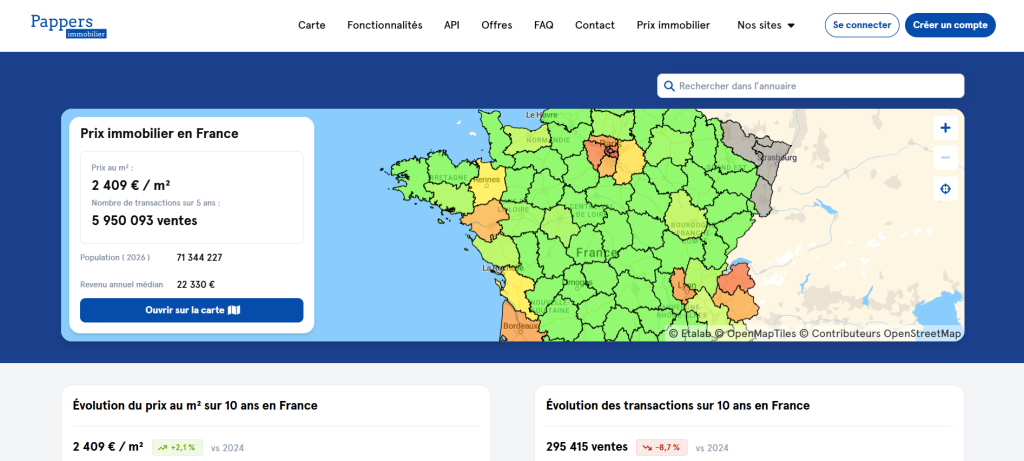Focus the Rechercher dans l'annuaire field
The height and width of the screenshot is (461, 1024).
(x=810, y=86)
